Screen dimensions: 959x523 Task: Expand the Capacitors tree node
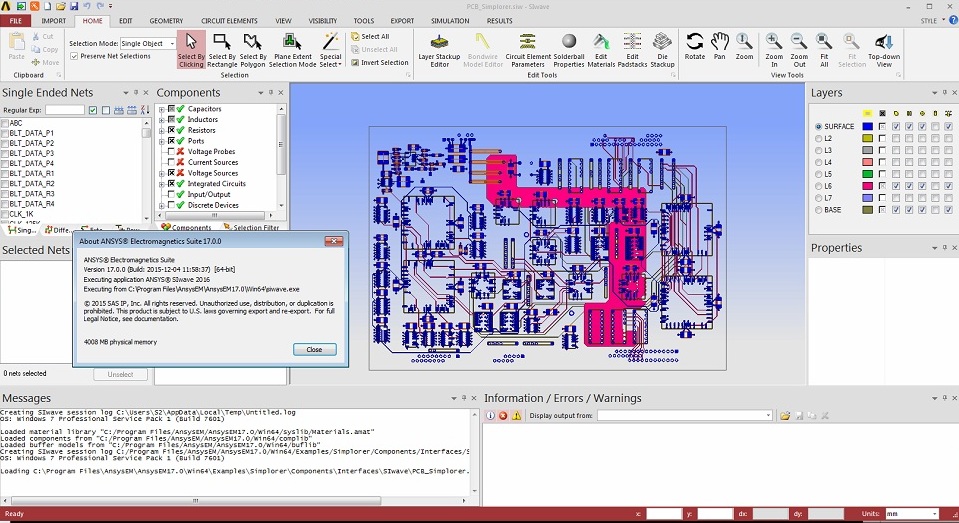coord(161,109)
